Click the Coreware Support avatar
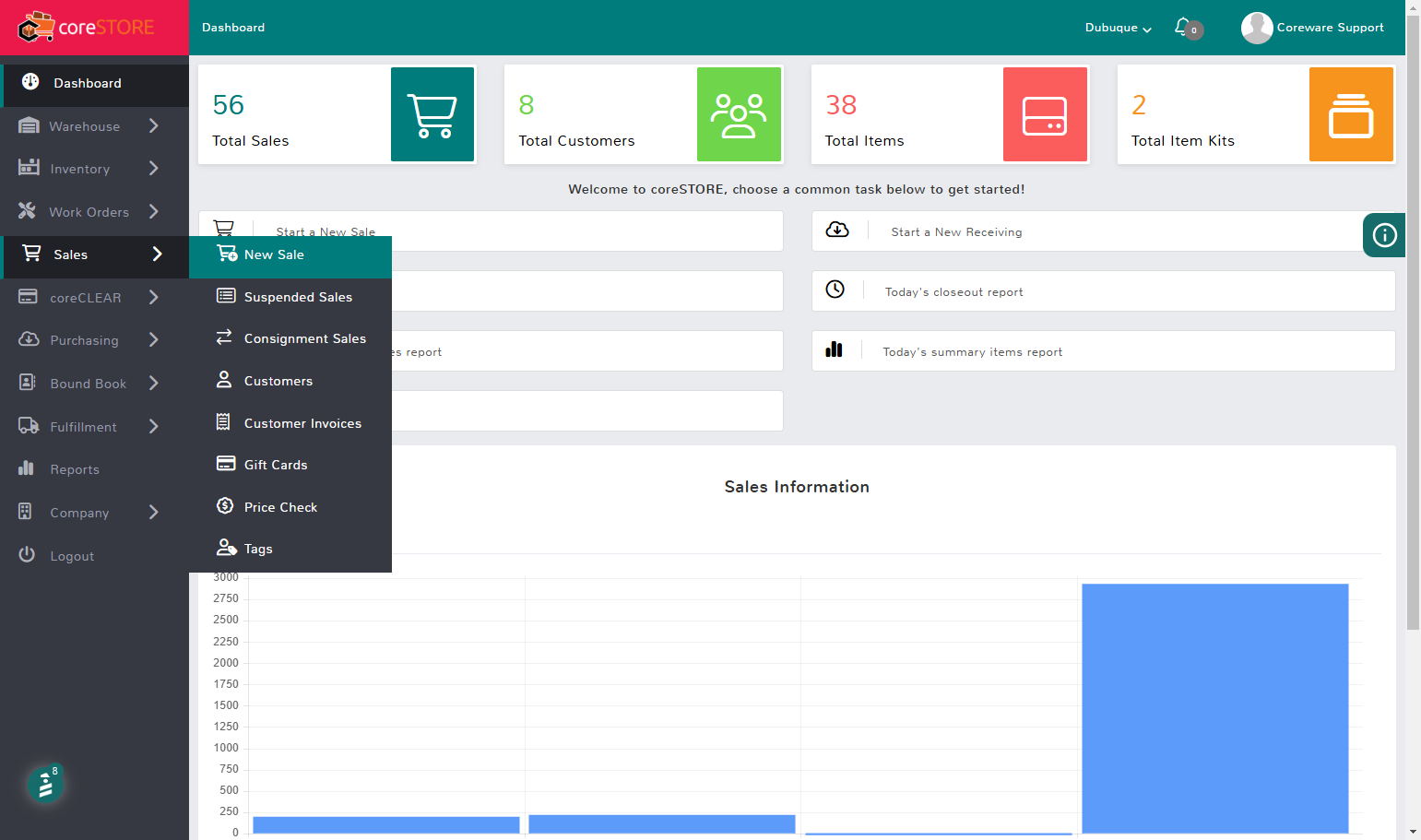1421x840 pixels. tap(1257, 28)
